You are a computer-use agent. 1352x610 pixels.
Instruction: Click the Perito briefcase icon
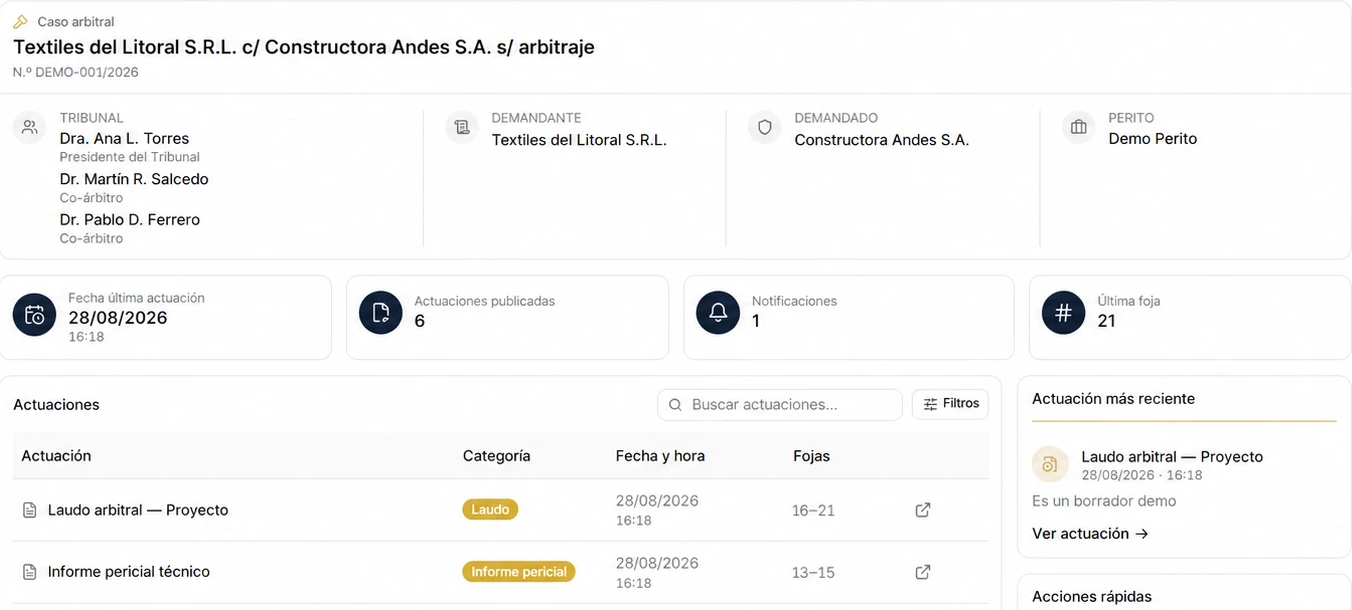click(1079, 127)
